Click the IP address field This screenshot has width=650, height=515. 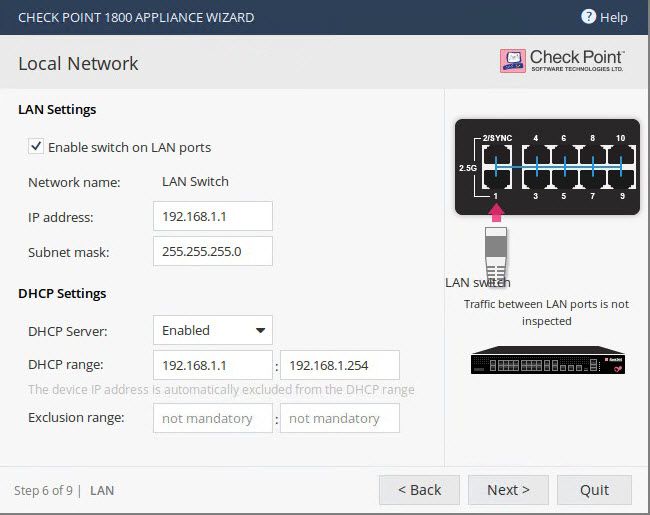click(x=212, y=216)
